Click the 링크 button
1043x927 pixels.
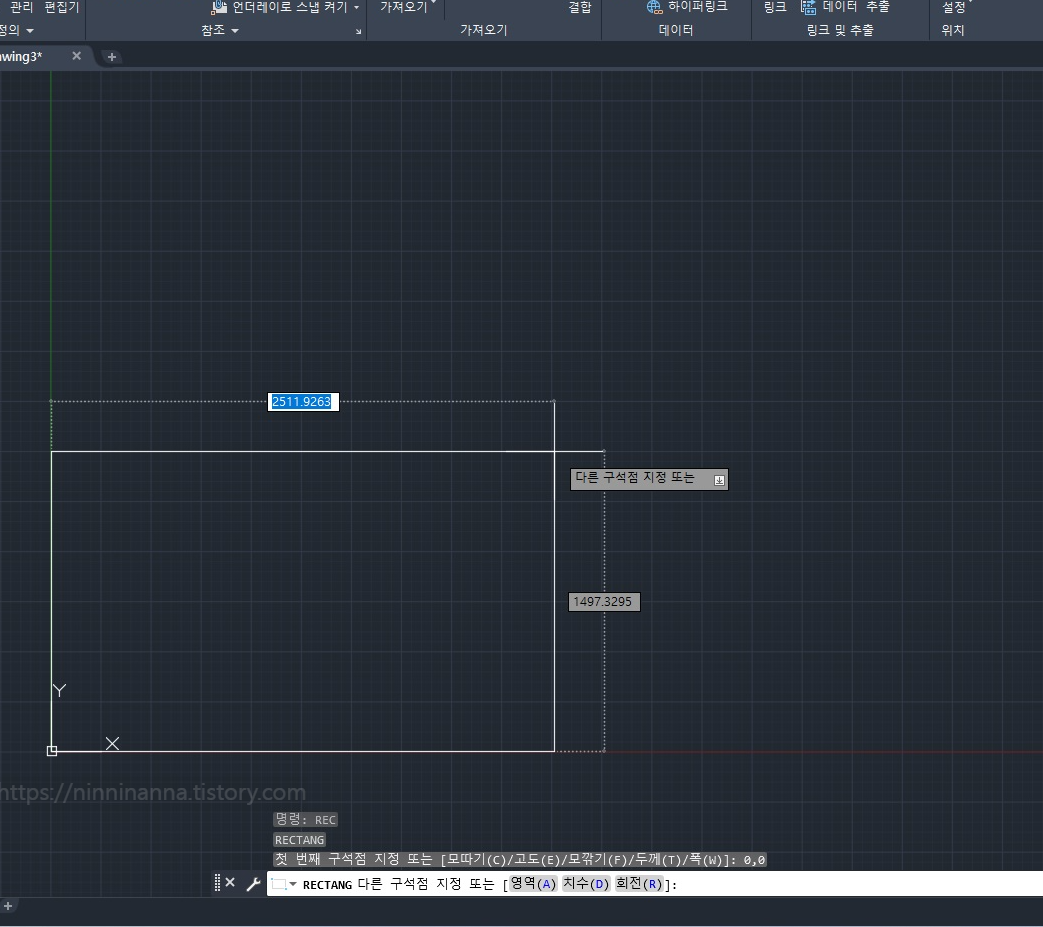[775, 7]
